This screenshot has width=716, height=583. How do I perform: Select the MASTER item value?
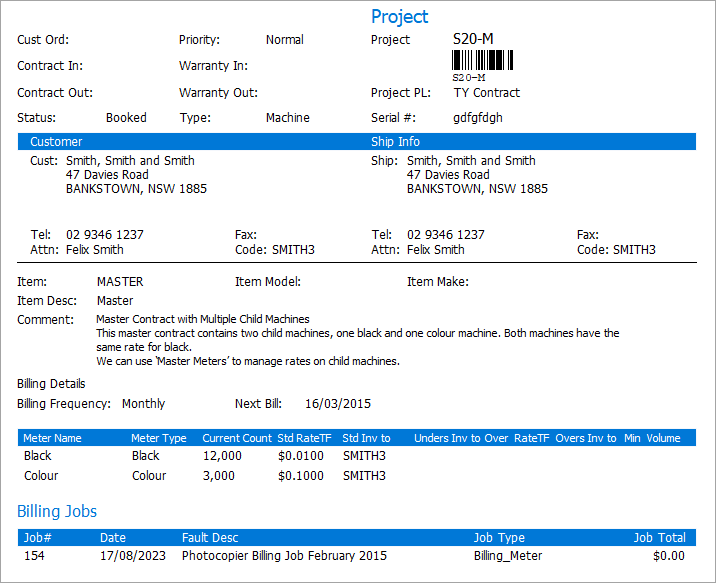point(120,282)
